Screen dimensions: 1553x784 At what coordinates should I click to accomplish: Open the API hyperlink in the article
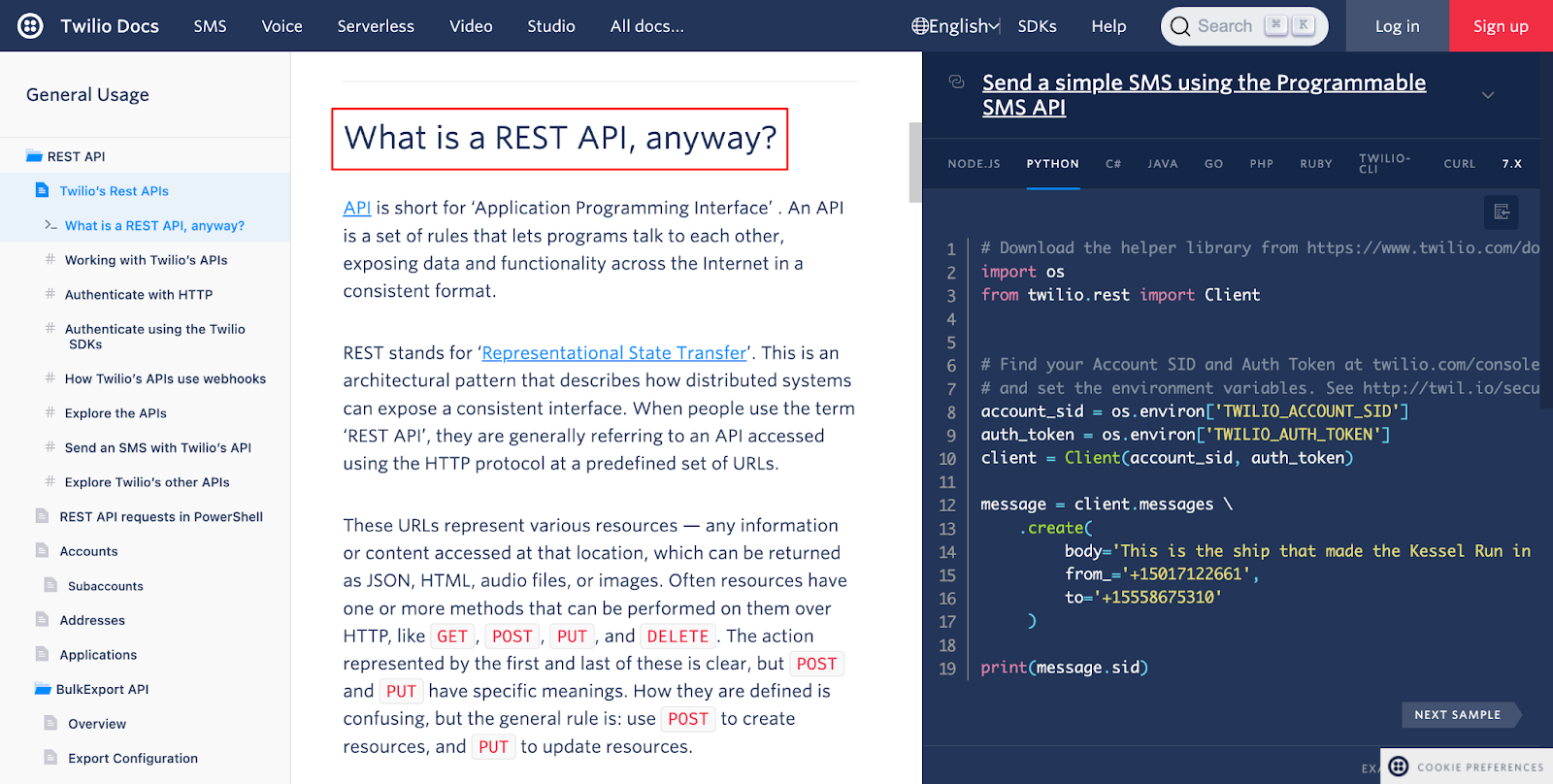pyautogui.click(x=357, y=208)
